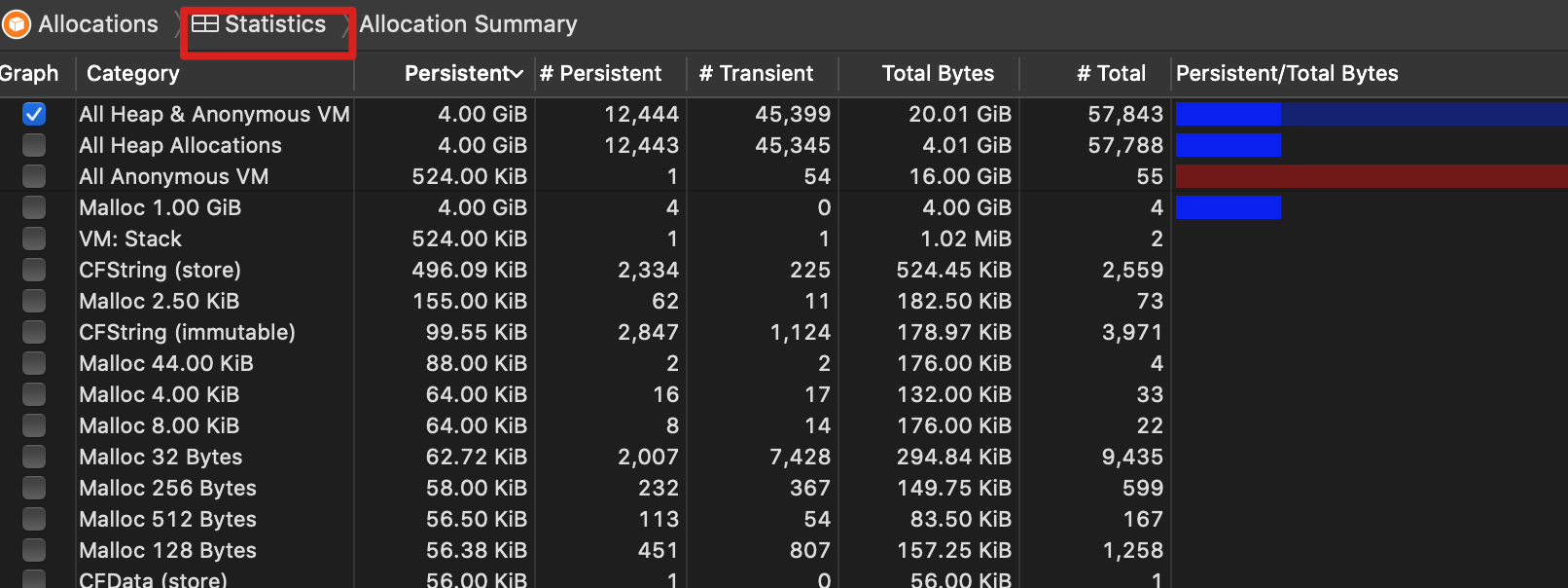Image resolution: width=1568 pixels, height=588 pixels.
Task: Click the orange Allocations instrument icon
Action: point(17,24)
